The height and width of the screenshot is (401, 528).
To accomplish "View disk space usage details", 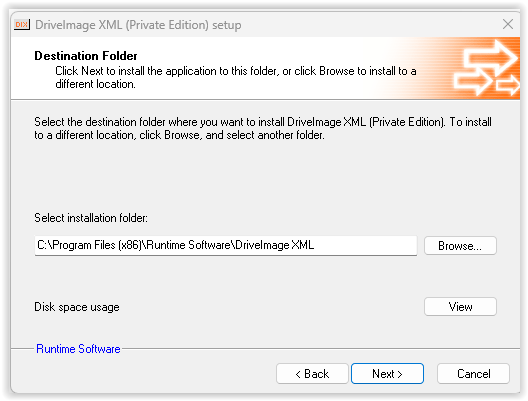I will 460,307.
